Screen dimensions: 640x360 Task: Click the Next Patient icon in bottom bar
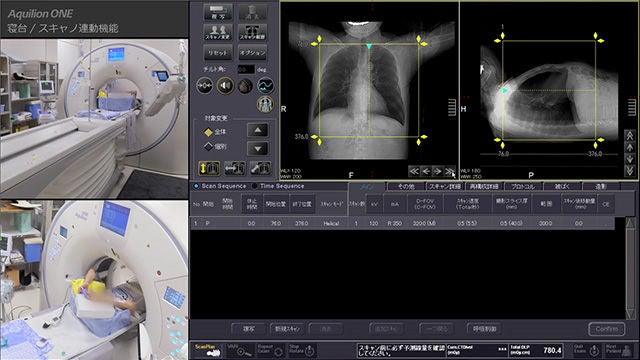618,350
